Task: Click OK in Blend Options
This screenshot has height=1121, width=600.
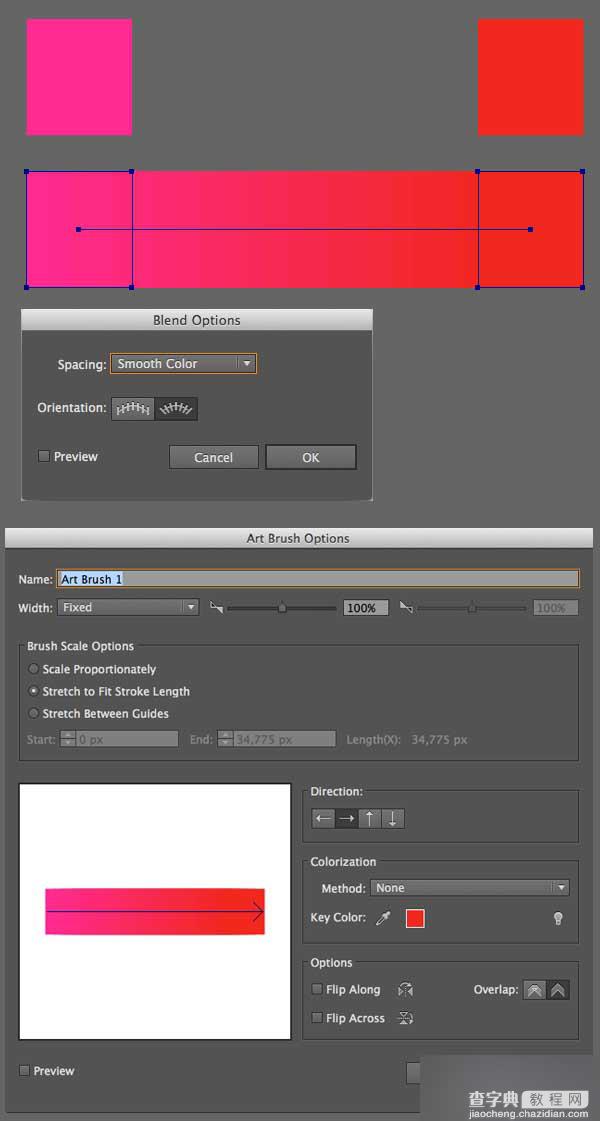Action: 310,458
